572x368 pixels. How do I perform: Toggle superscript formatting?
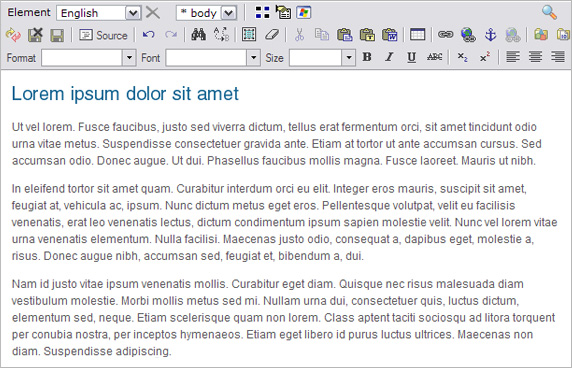click(x=485, y=57)
